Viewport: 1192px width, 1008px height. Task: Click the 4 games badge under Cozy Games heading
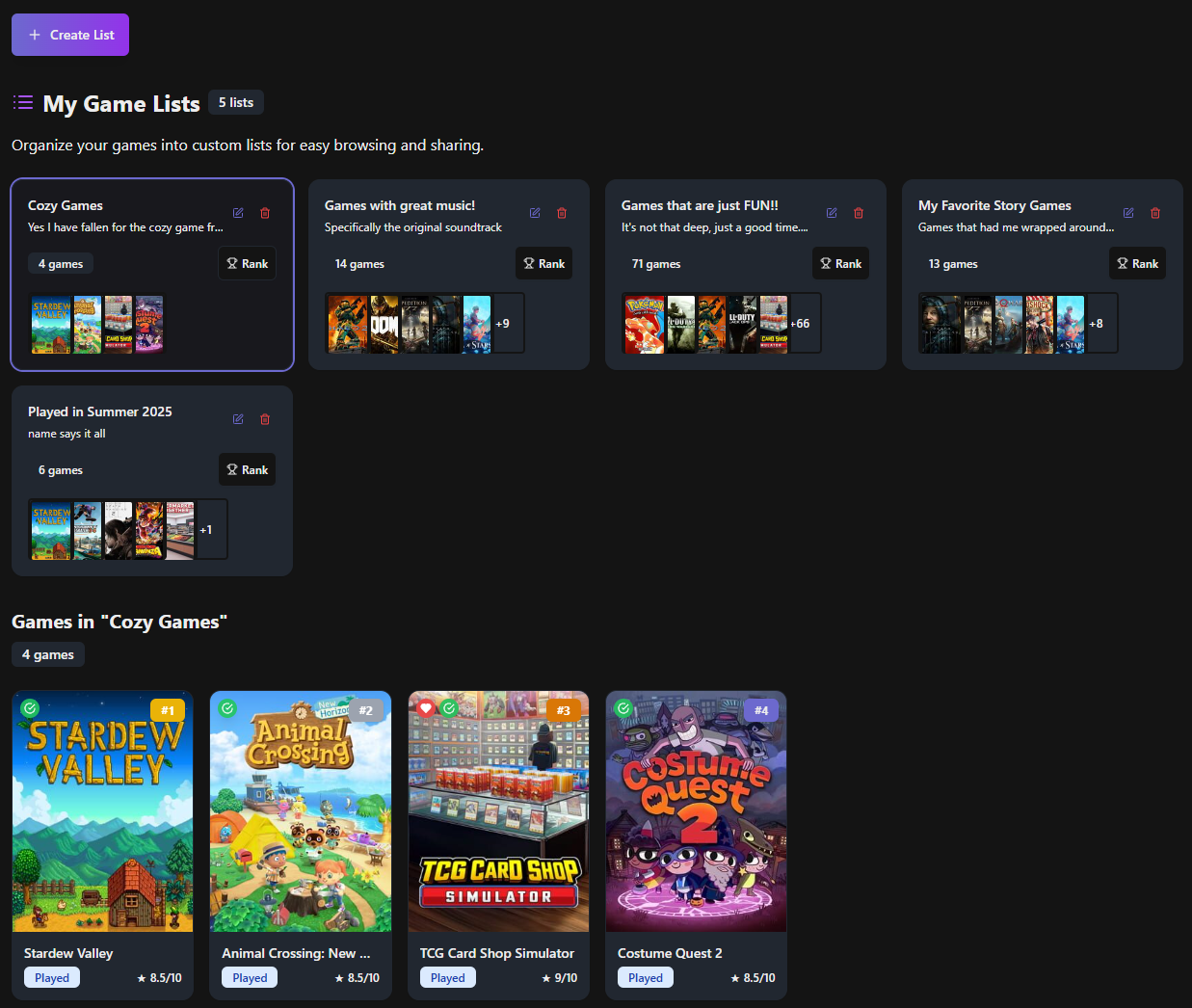coord(48,654)
